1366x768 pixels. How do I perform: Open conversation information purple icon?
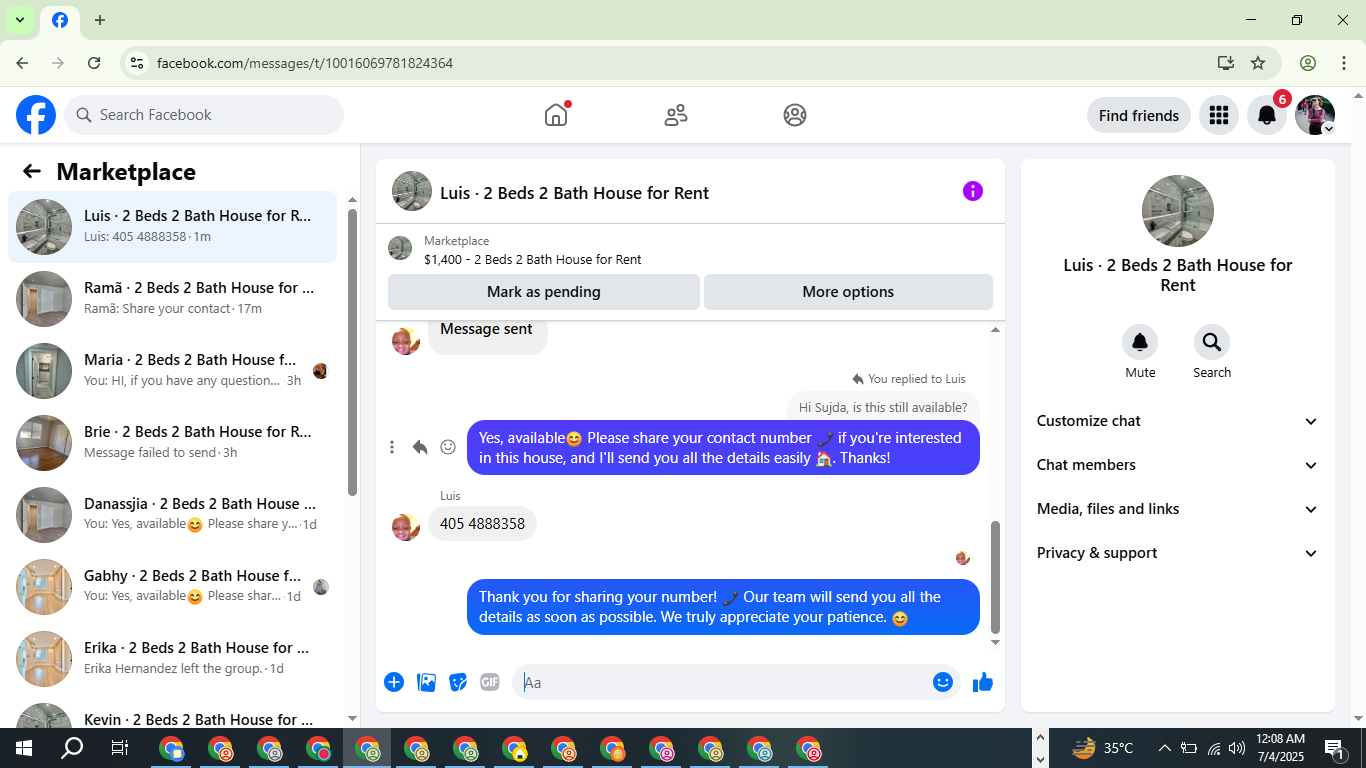[973, 191]
